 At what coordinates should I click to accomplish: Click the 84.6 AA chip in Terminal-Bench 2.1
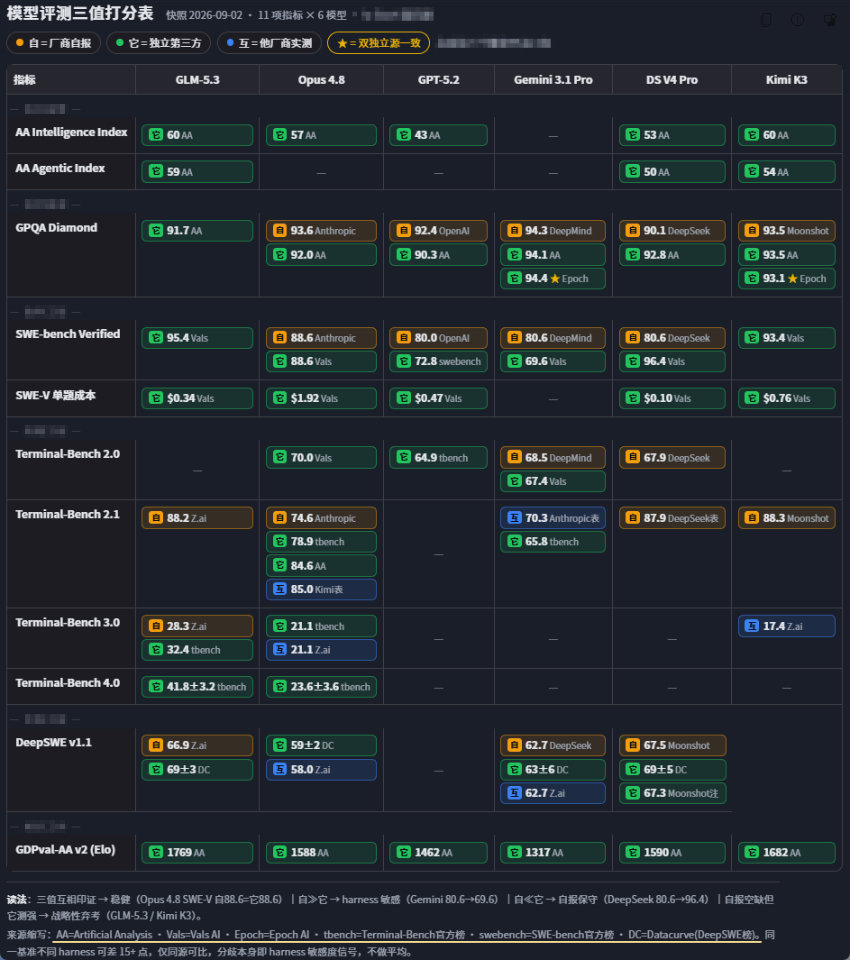click(x=322, y=566)
